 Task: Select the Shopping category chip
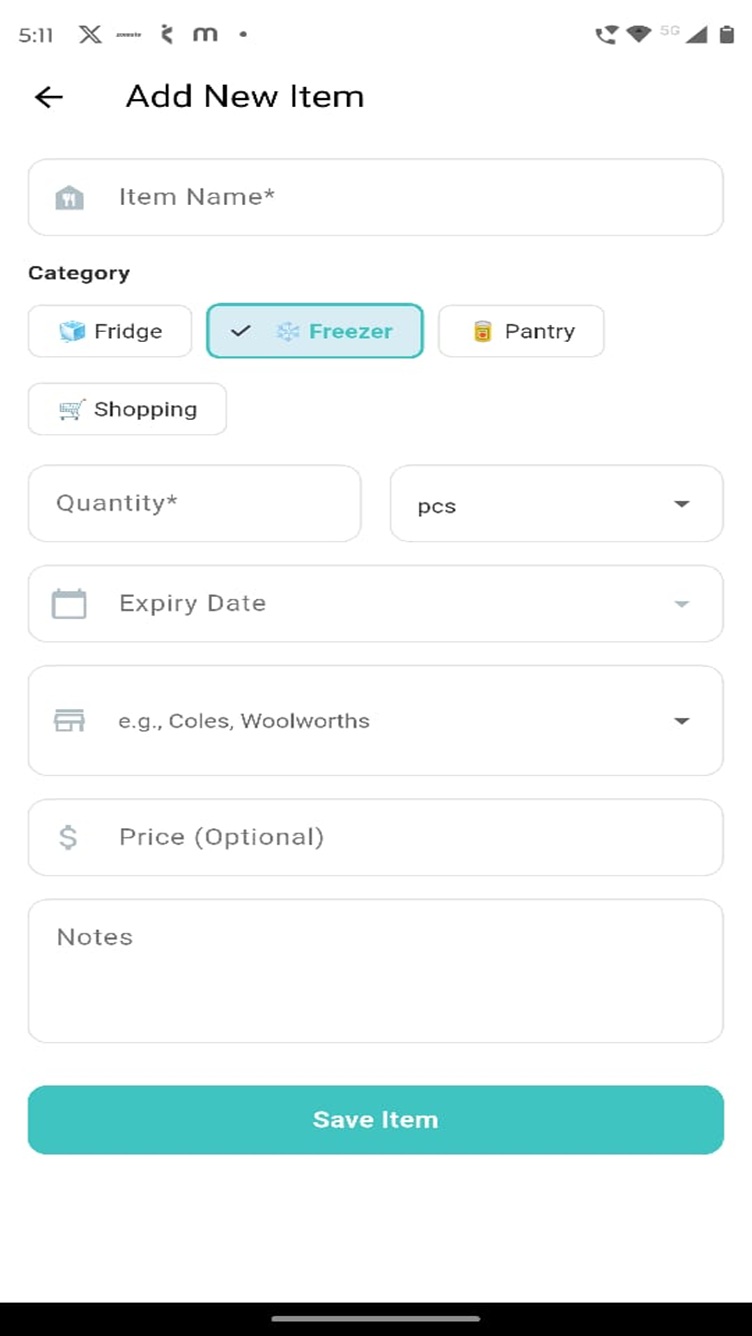pos(127,409)
